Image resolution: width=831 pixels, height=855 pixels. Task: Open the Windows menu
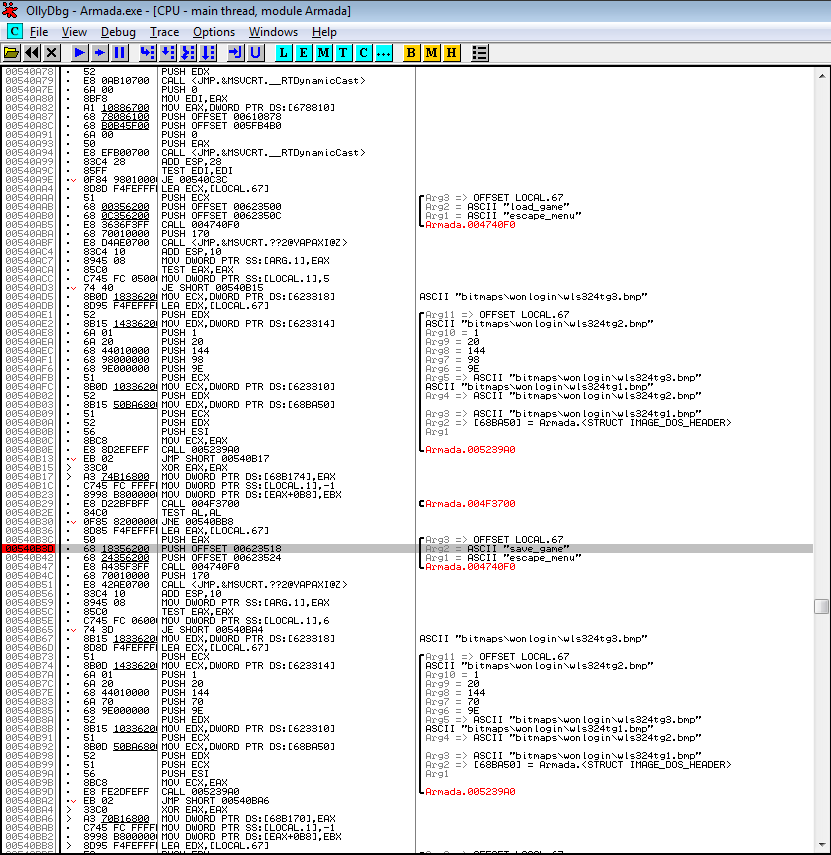[x=273, y=32]
